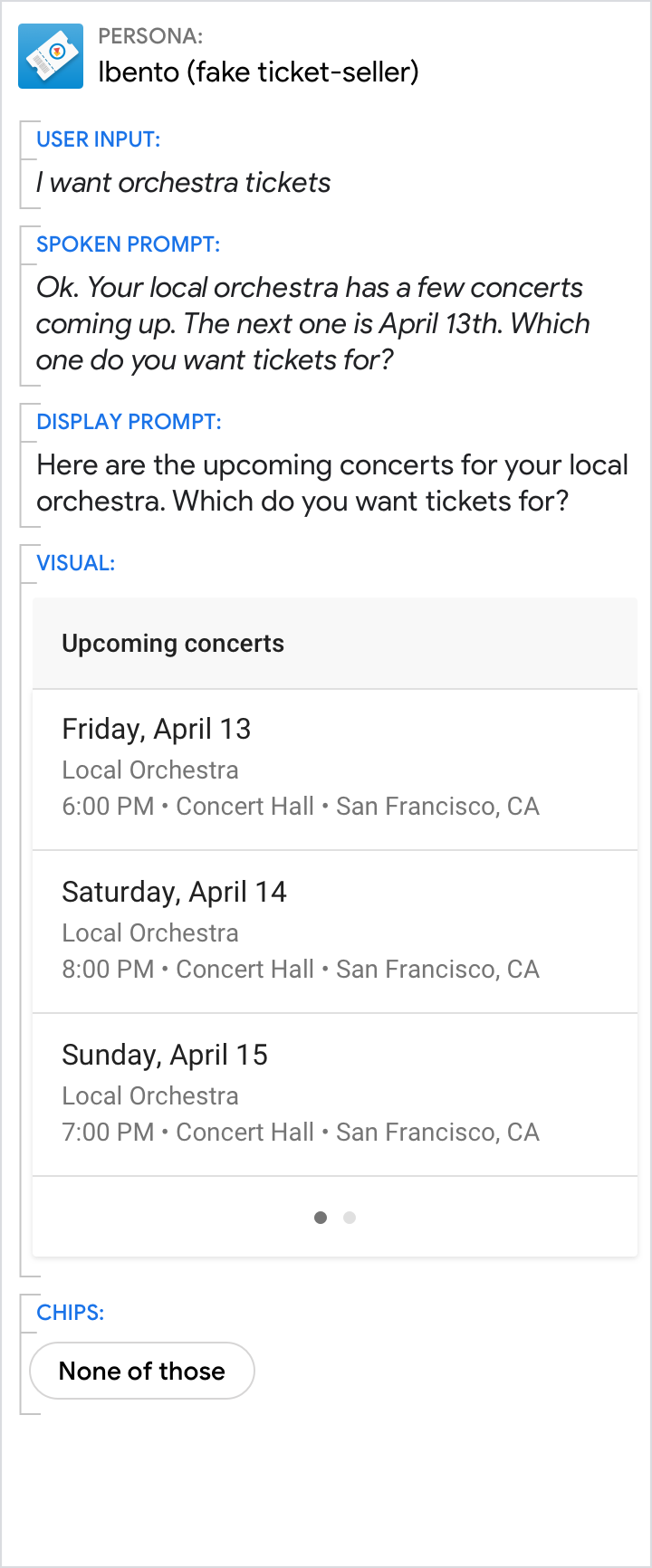Click the spoken prompt italic paragraph

(312, 324)
